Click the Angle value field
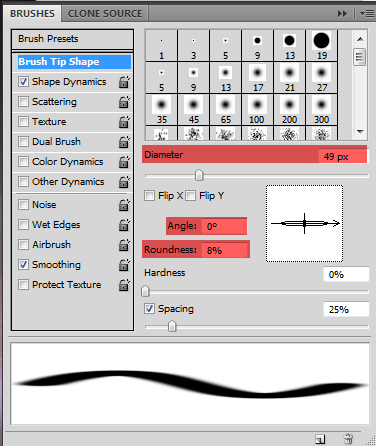 coord(224,226)
